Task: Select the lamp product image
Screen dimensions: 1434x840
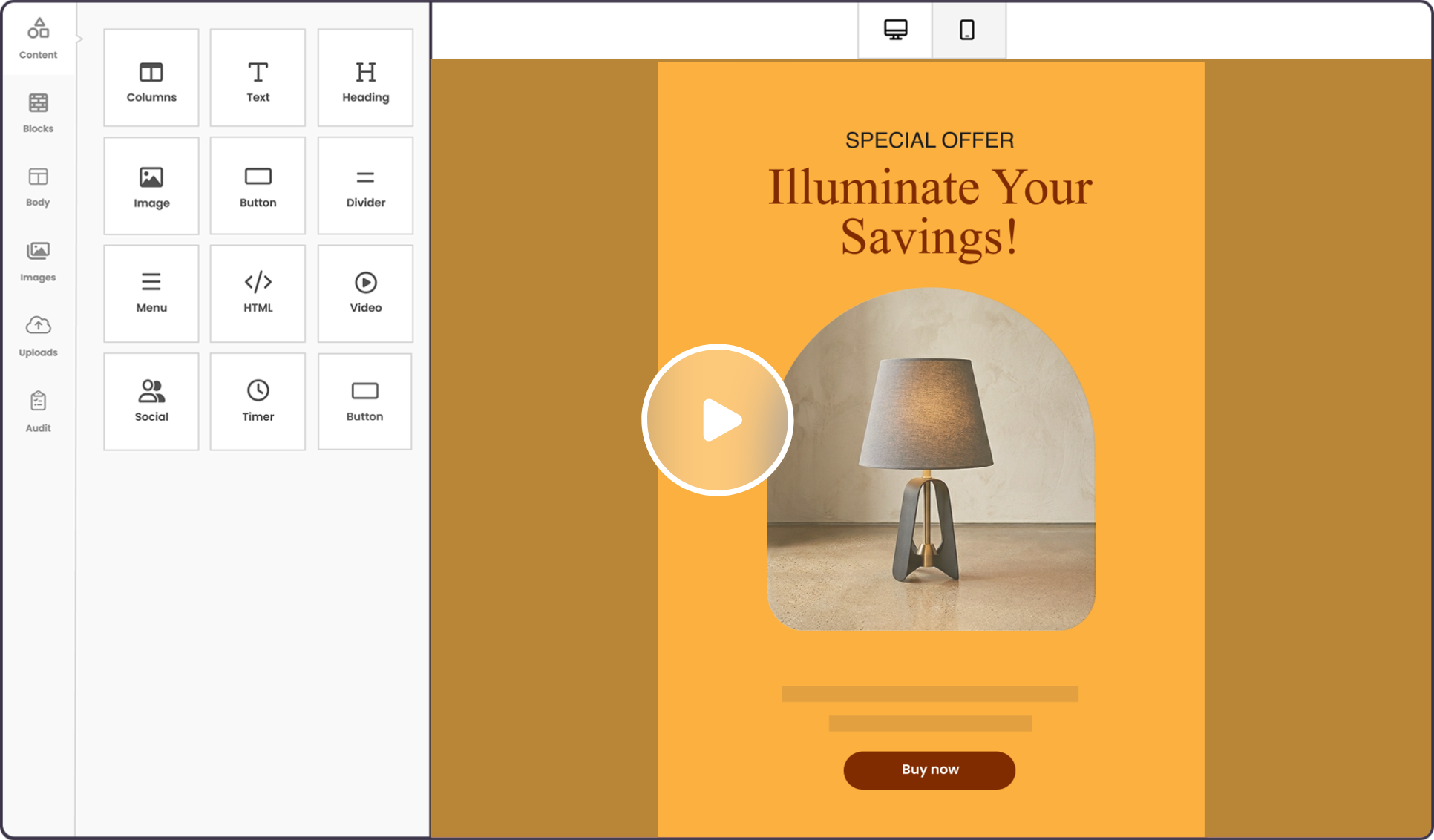Action: (x=931, y=459)
